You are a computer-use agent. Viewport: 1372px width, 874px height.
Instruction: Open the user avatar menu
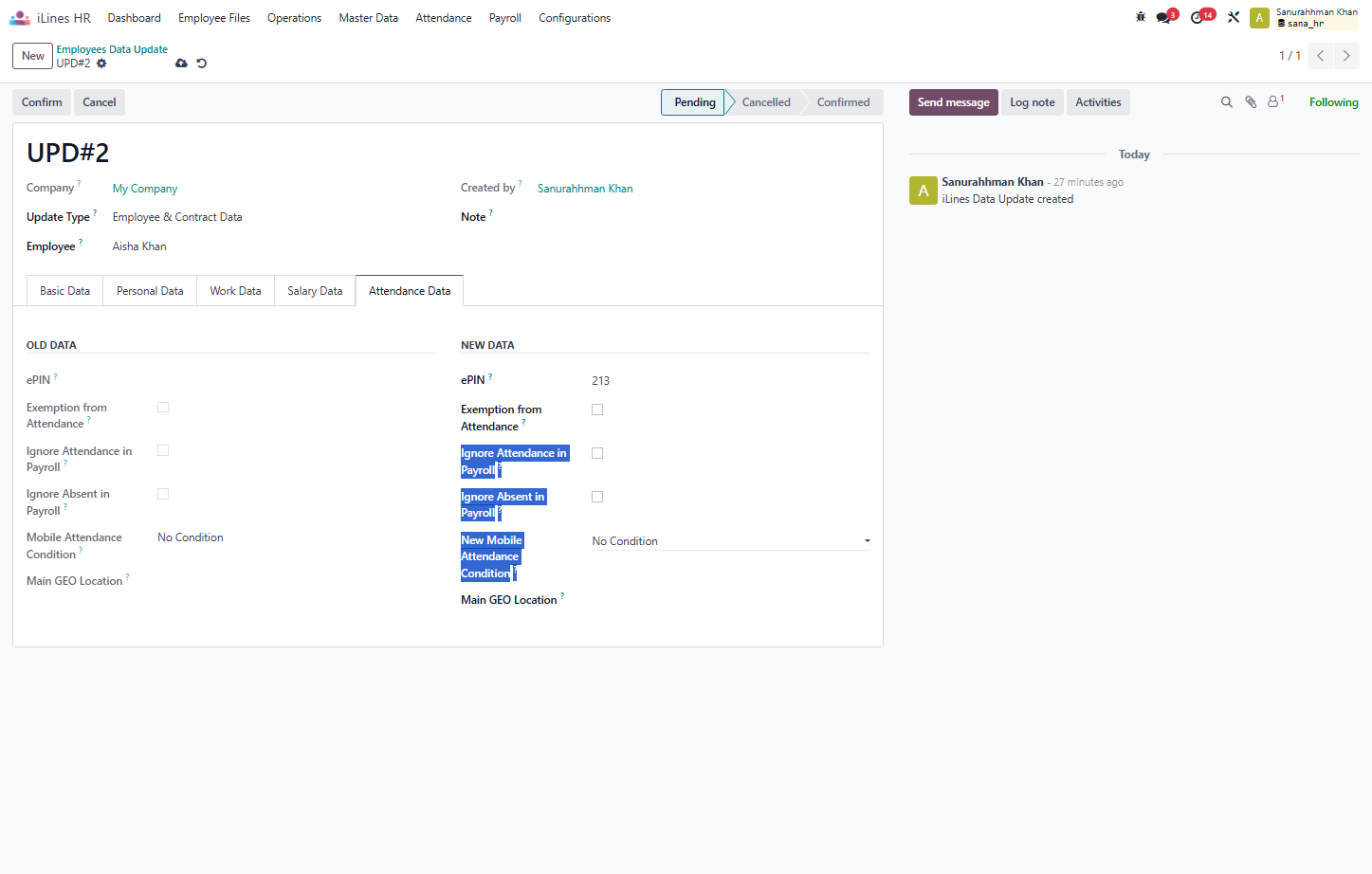click(1259, 18)
